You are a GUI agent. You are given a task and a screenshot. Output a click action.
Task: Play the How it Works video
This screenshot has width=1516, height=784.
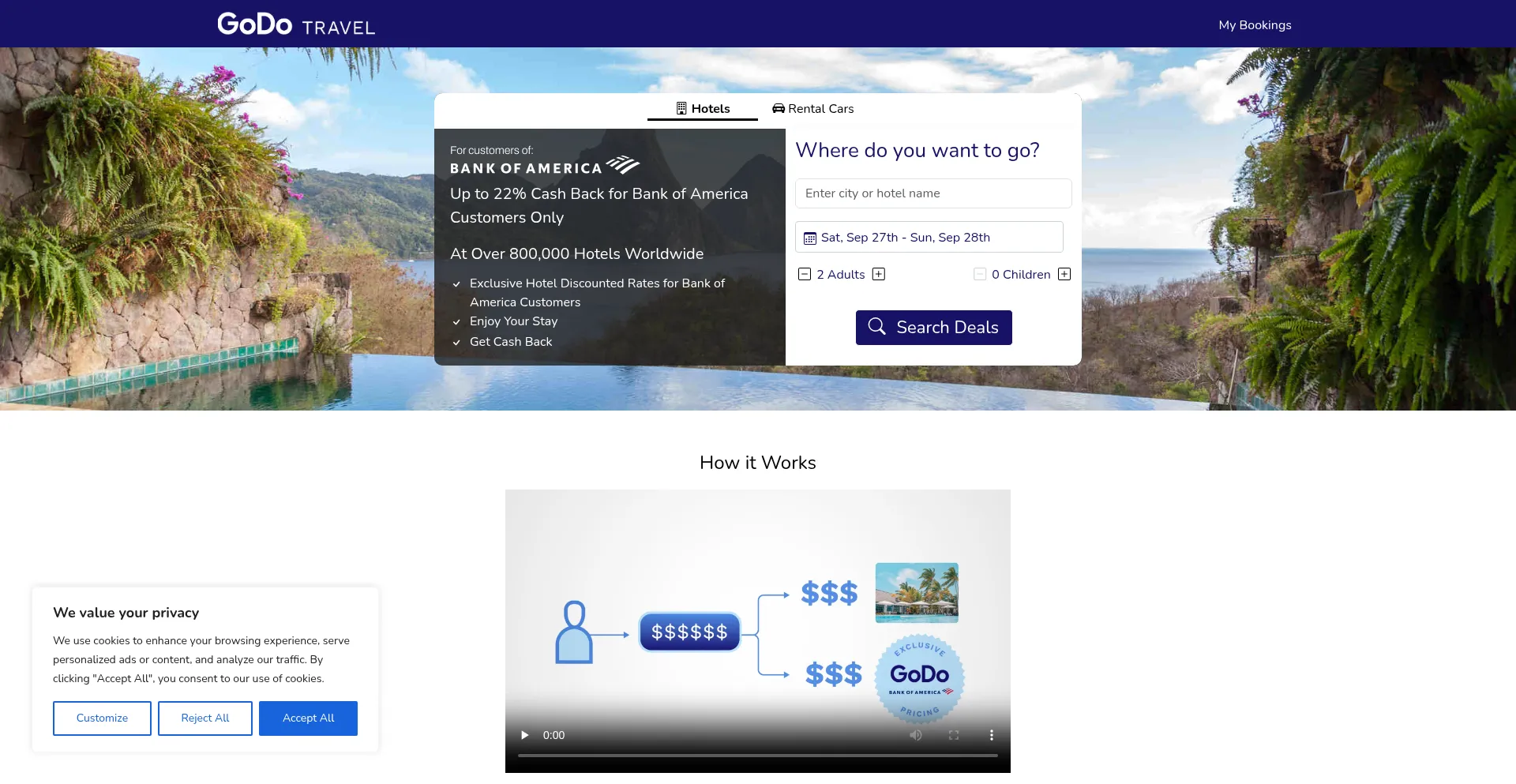(525, 735)
